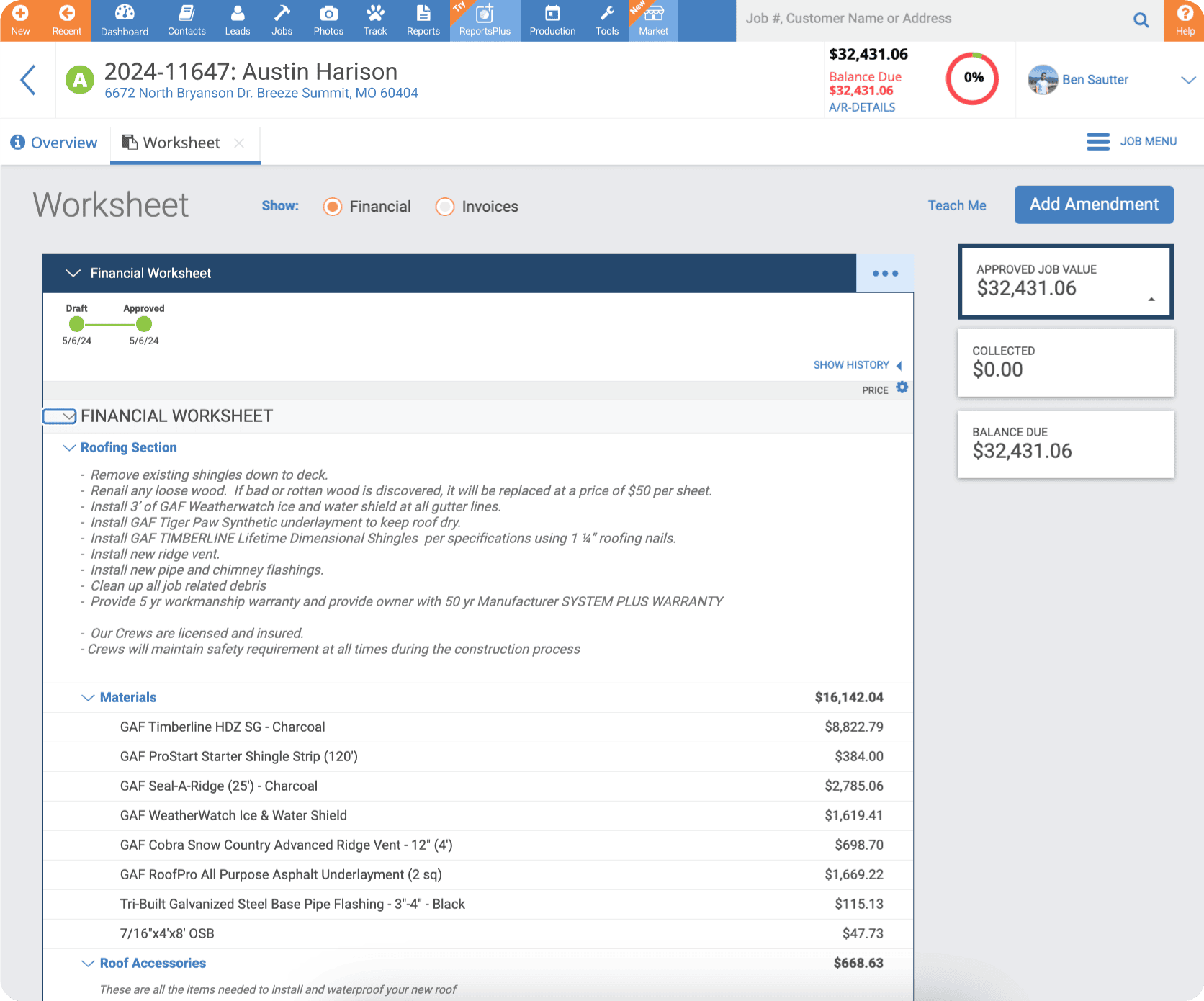Click the Add Amendment button
1204x1001 pixels.
[x=1093, y=205]
